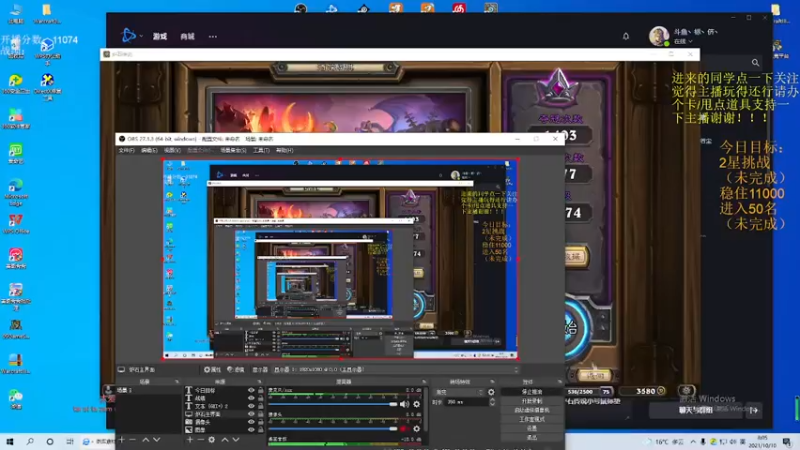This screenshot has width=800, height=450.
Task: Open 视图(V) menu in OBS
Action: [172, 151]
